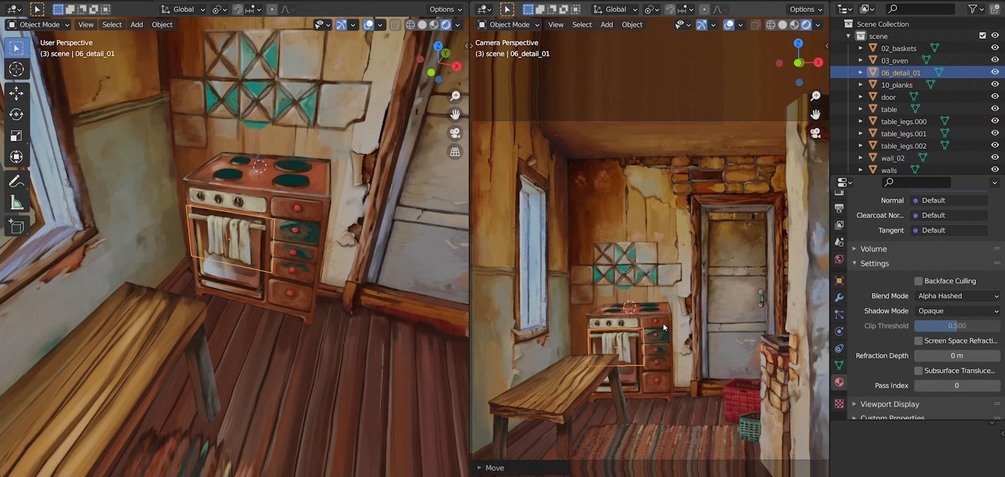The height and width of the screenshot is (477, 1005).
Task: Open the Shadow Mode dropdown
Action: (957, 311)
